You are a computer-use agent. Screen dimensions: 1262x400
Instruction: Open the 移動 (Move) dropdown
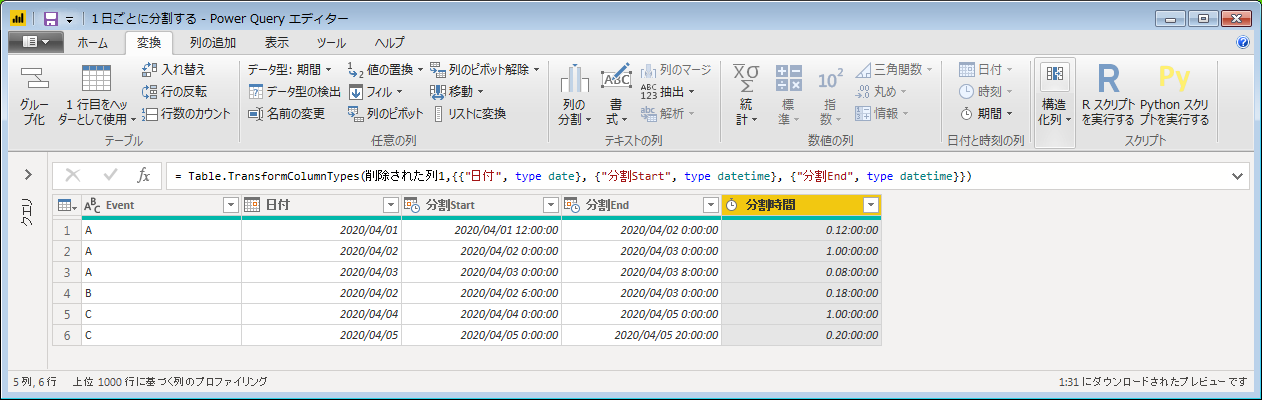[458, 92]
